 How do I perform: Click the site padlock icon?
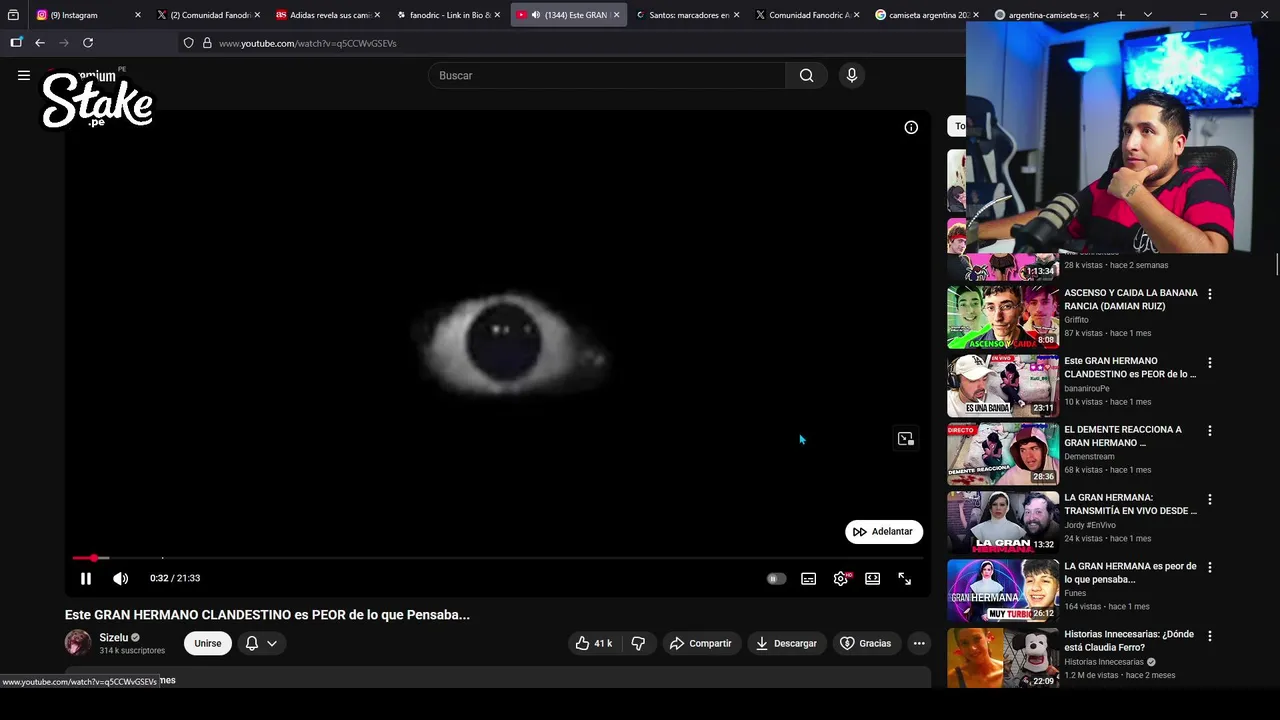pos(207,43)
